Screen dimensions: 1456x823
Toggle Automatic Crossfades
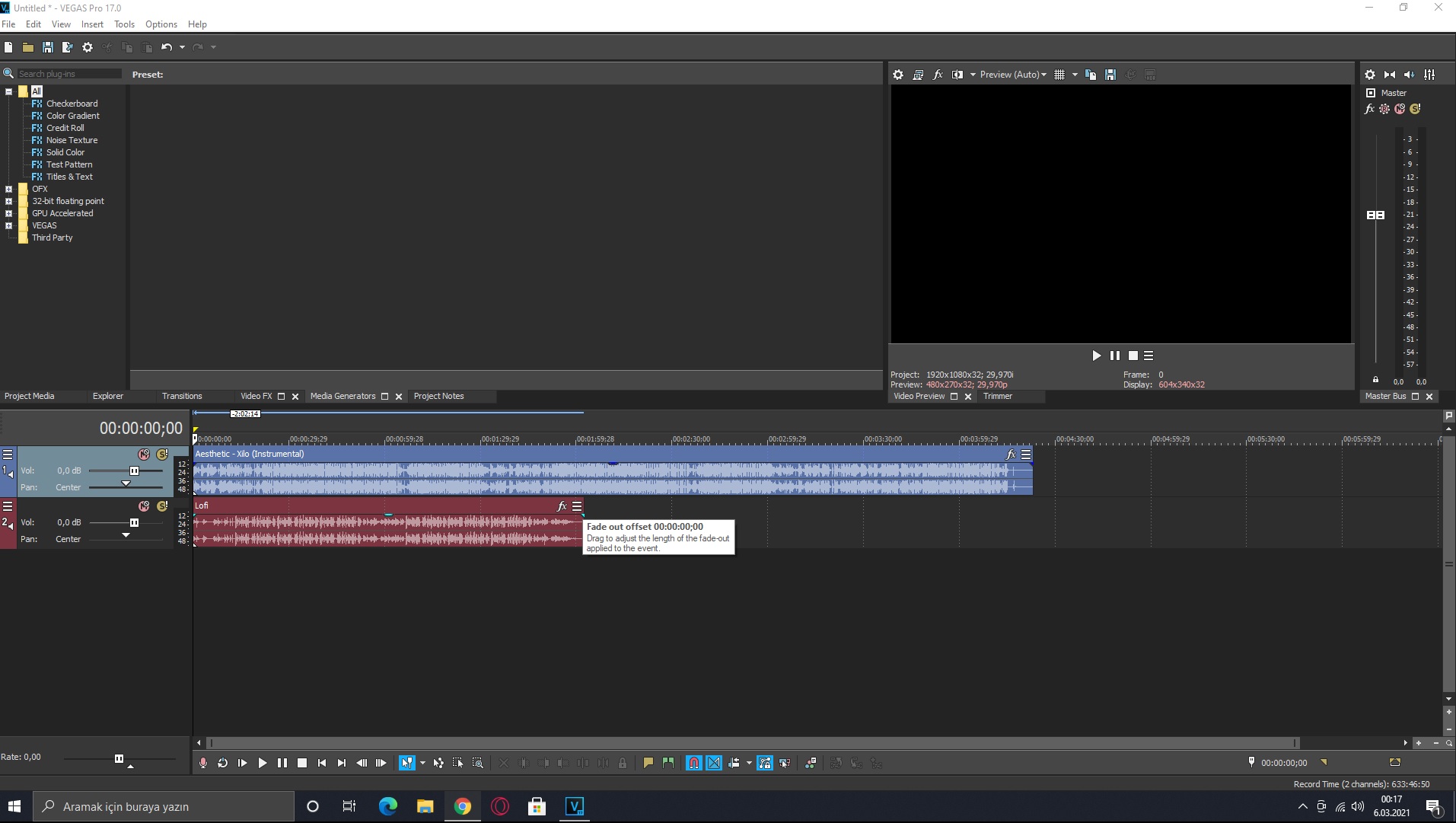714,763
